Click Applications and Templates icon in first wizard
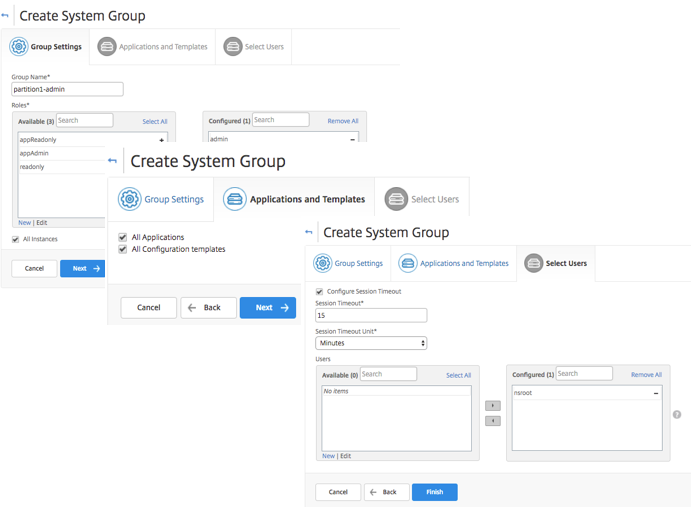 click(x=107, y=46)
